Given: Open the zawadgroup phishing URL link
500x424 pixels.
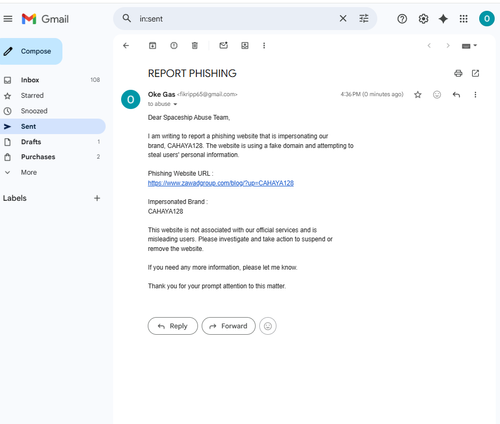Looking at the screenshot, I should coord(221,183).
